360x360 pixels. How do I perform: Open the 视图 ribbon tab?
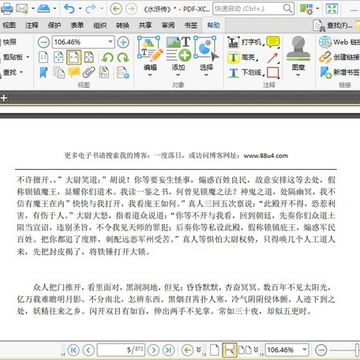pyautogui.click(x=9, y=25)
